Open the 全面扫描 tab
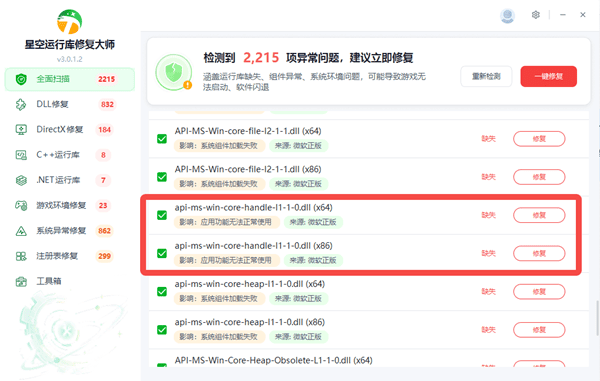This screenshot has height=381, width=600. 70,79
